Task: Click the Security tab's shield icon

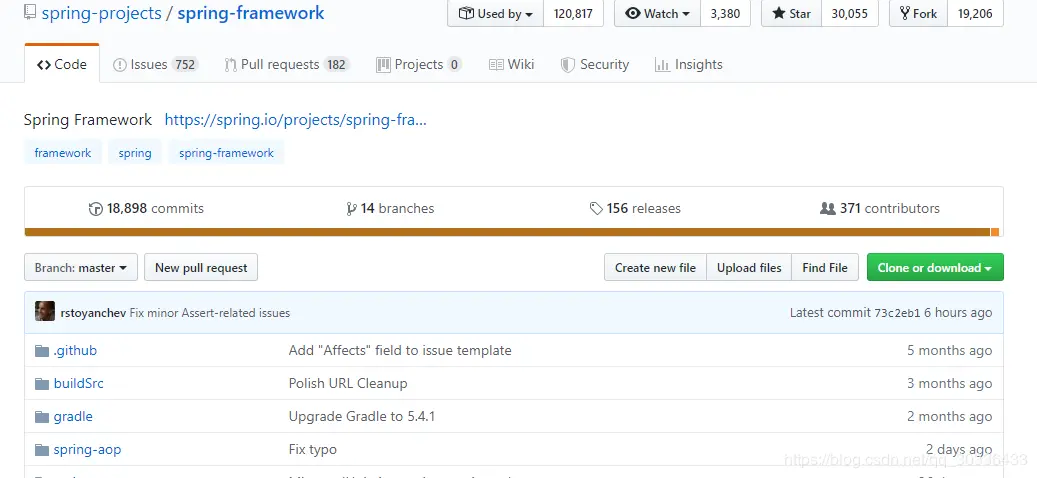Action: pos(567,65)
